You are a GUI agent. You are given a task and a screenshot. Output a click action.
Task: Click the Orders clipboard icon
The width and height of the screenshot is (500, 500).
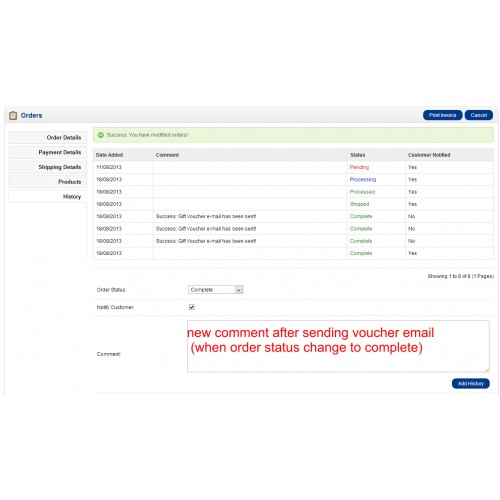[13, 115]
